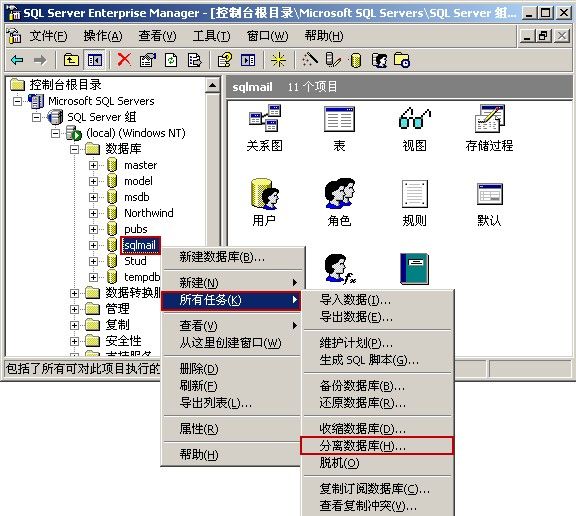Select the tempdb database tree item

[x=142, y=277]
